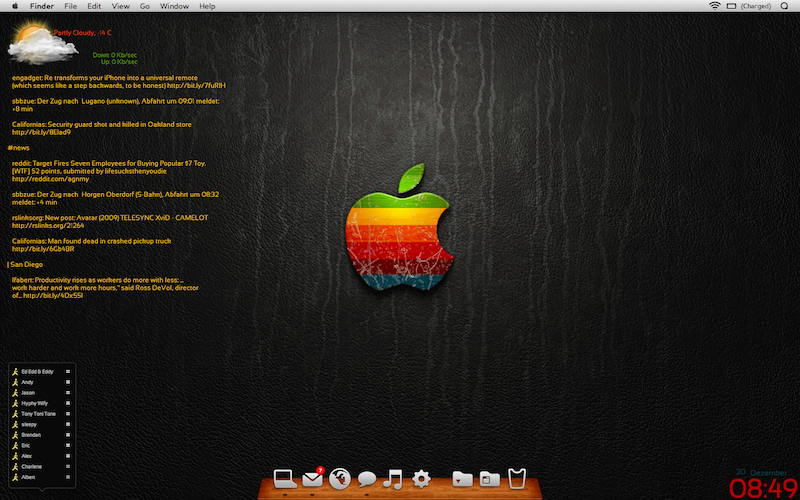Viewport: 800px width, 500px height.
Task: Open the Trash icon in the dock
Action: tap(517, 479)
